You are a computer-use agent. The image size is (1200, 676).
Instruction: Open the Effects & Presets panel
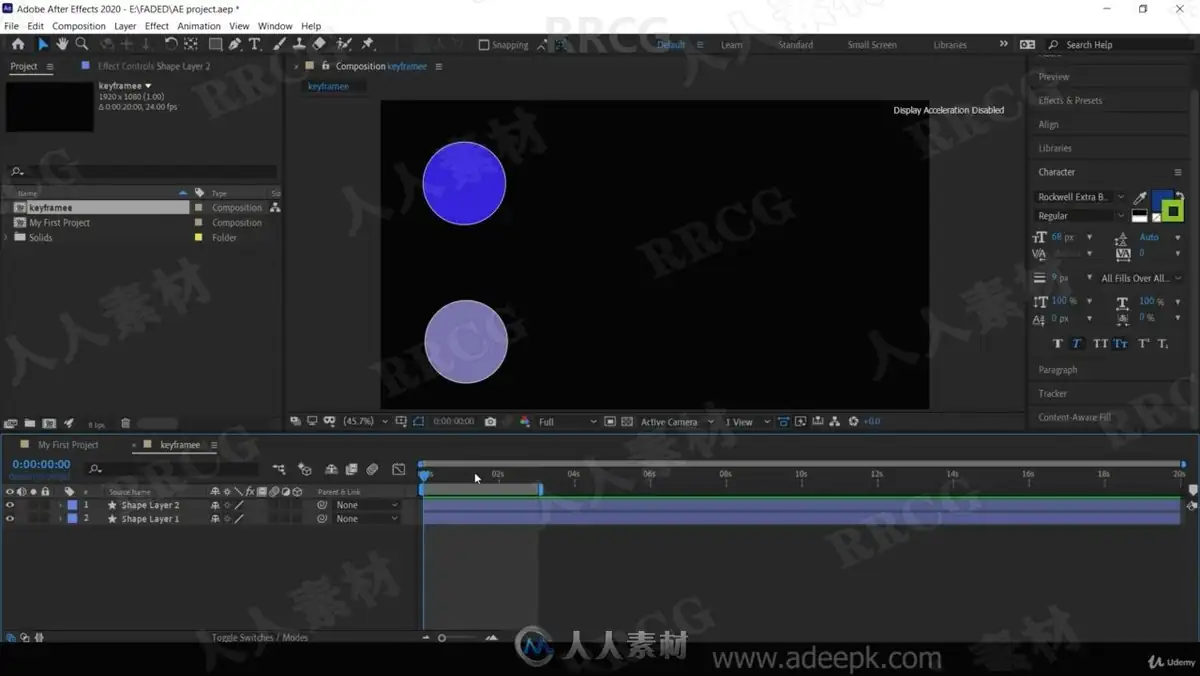(1070, 101)
